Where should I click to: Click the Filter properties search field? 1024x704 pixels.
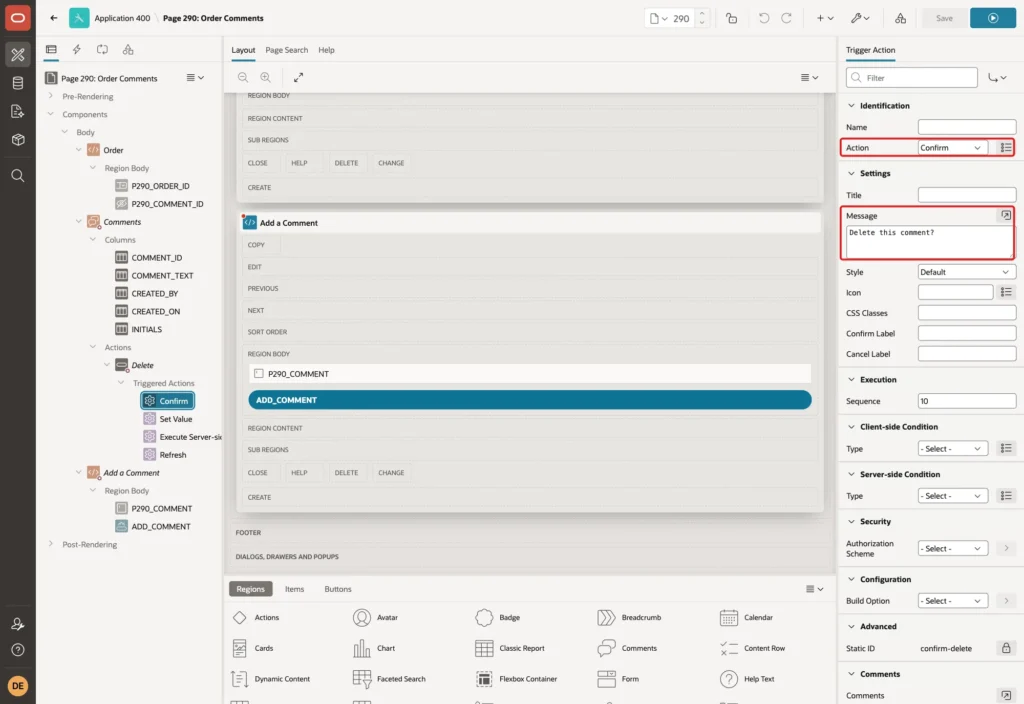[x=912, y=78]
